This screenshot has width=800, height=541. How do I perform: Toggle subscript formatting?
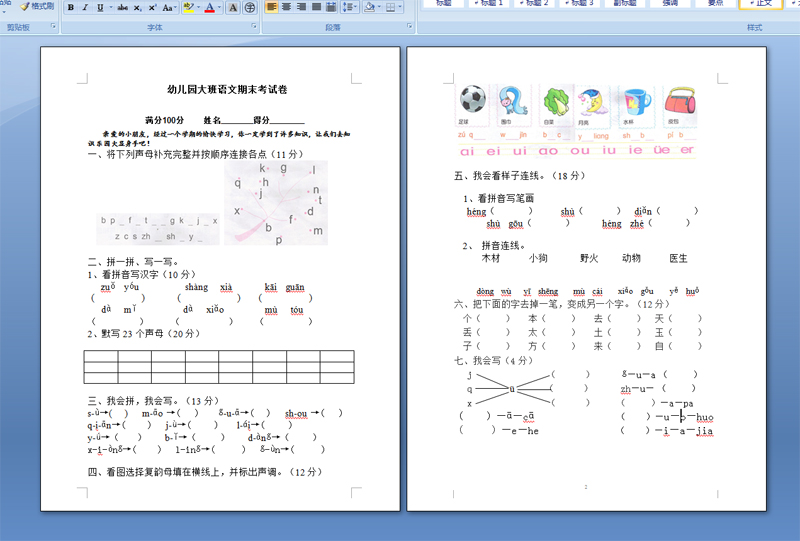(138, 7)
